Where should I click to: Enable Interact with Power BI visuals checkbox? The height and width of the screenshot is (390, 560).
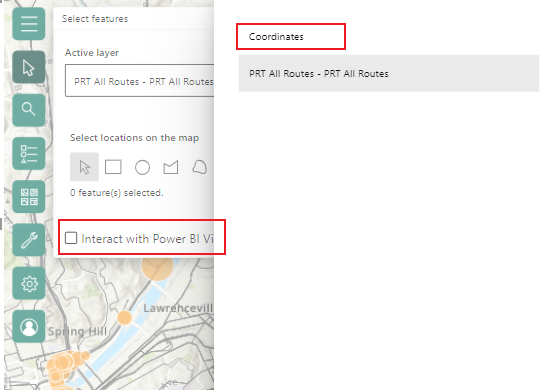coord(71,238)
